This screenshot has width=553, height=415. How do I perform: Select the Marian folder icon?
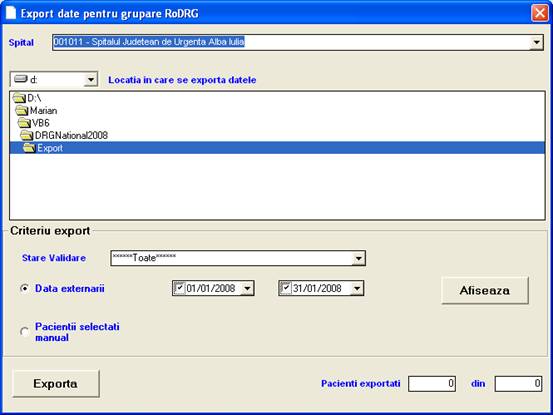point(22,111)
